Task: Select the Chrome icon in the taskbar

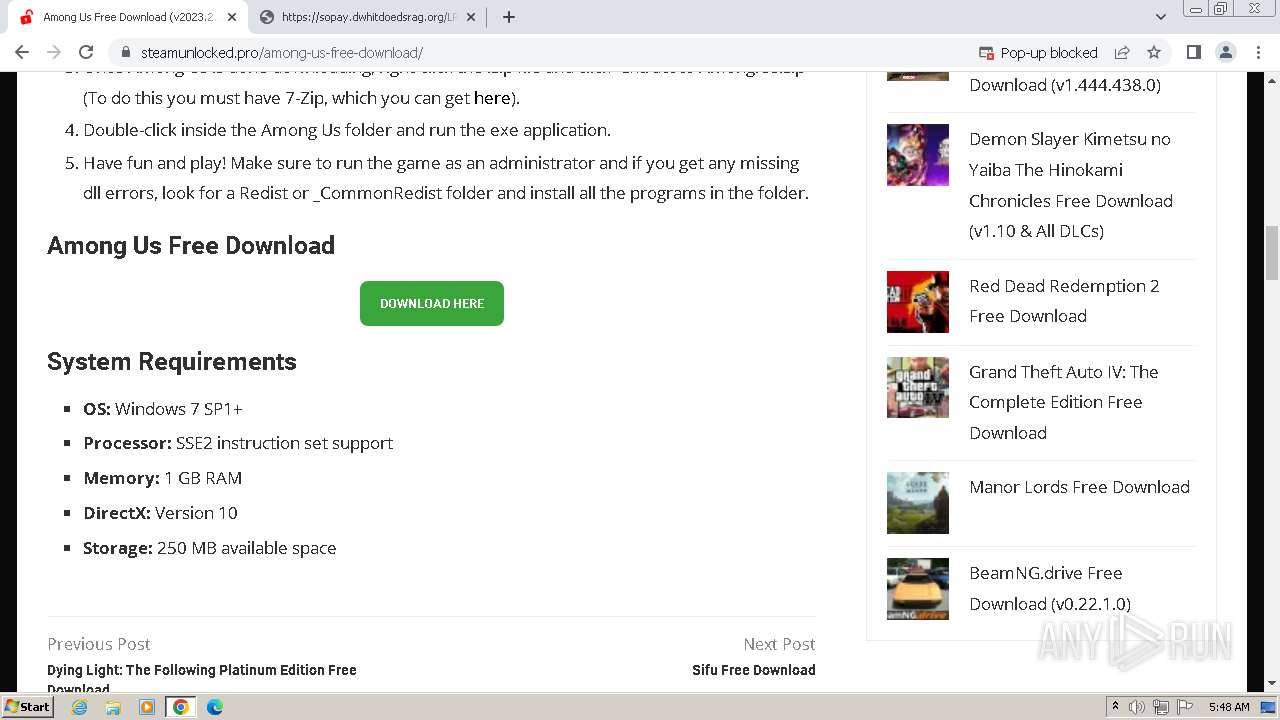Action: (x=180, y=707)
